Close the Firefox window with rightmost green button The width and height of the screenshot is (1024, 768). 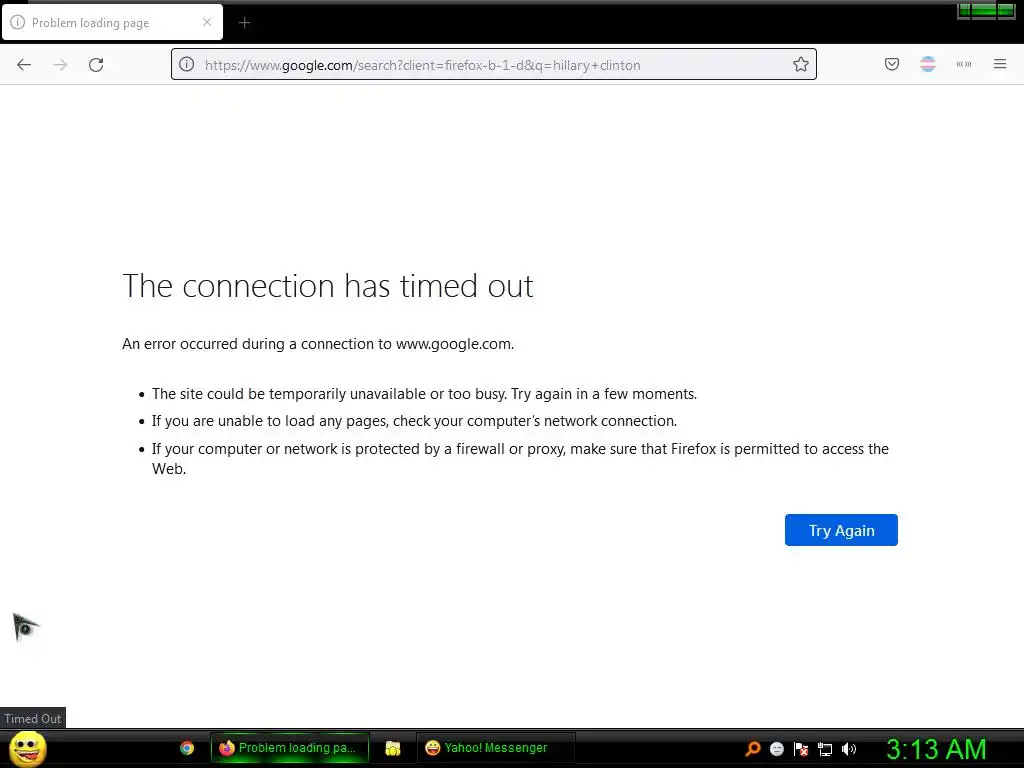1006,10
